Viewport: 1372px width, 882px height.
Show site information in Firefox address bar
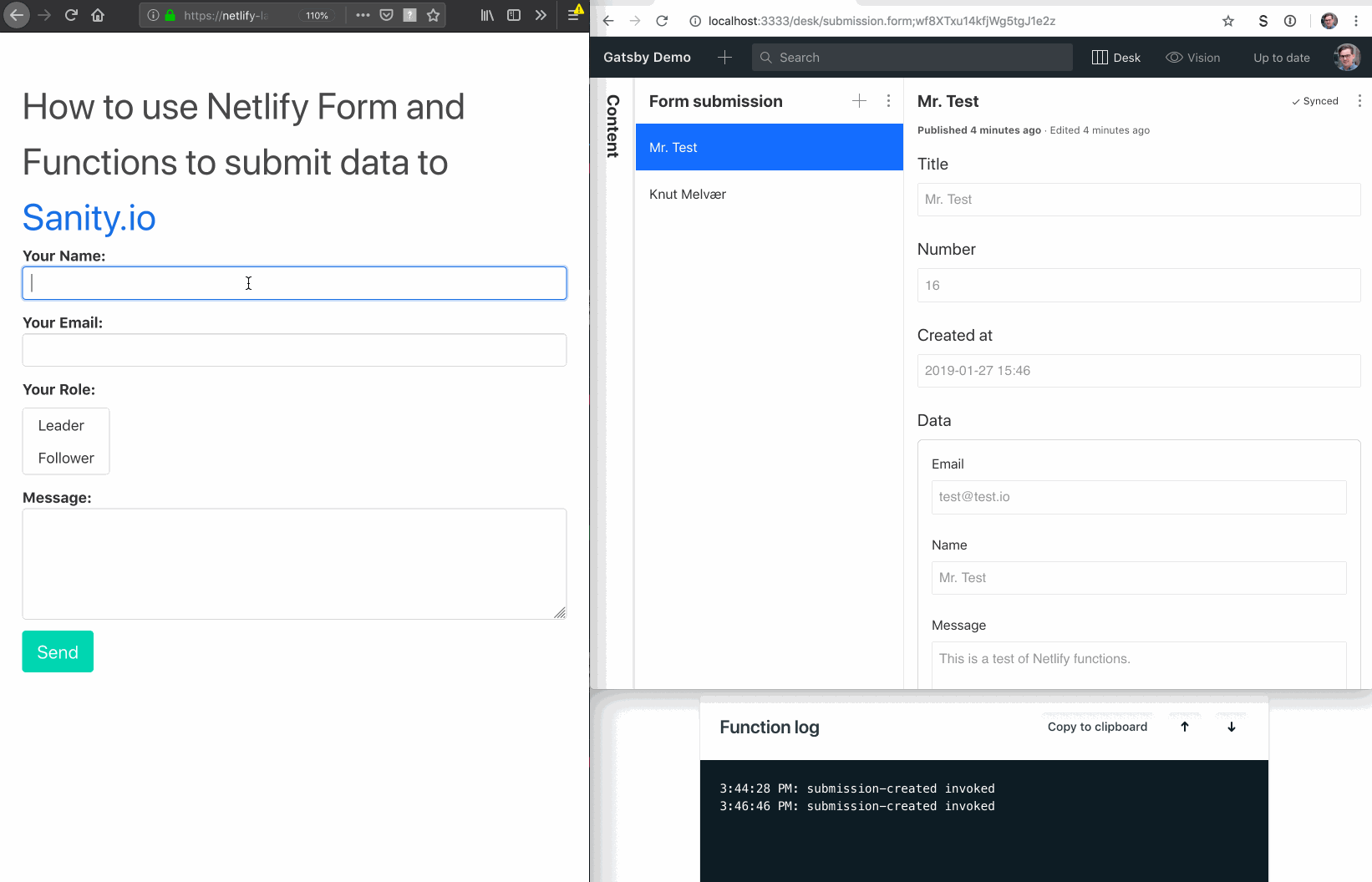153,15
